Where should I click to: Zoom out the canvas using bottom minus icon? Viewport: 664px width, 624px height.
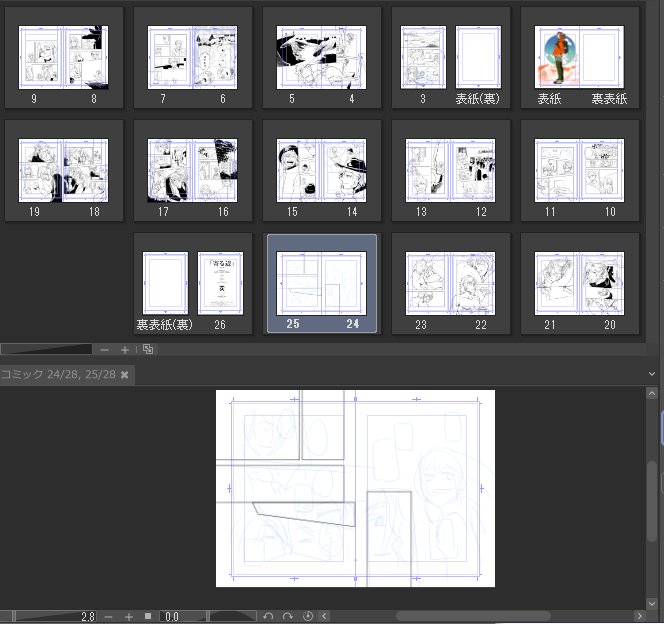coord(108,617)
